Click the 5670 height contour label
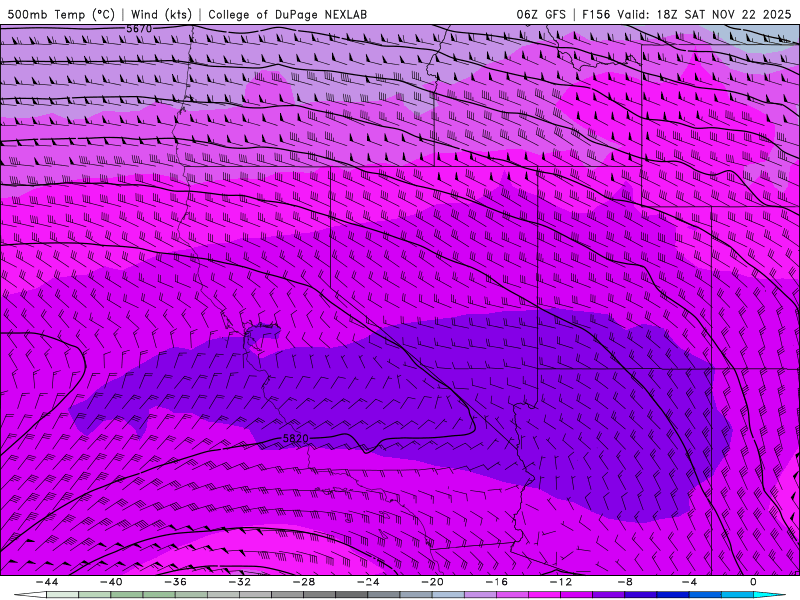 click(x=139, y=29)
